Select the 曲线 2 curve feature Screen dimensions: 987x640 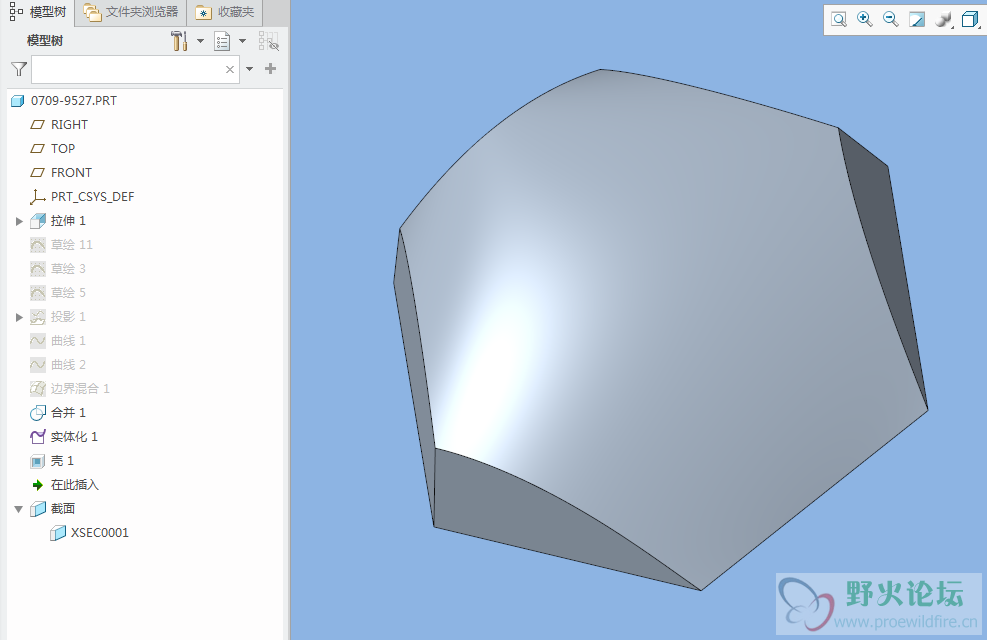coord(68,364)
